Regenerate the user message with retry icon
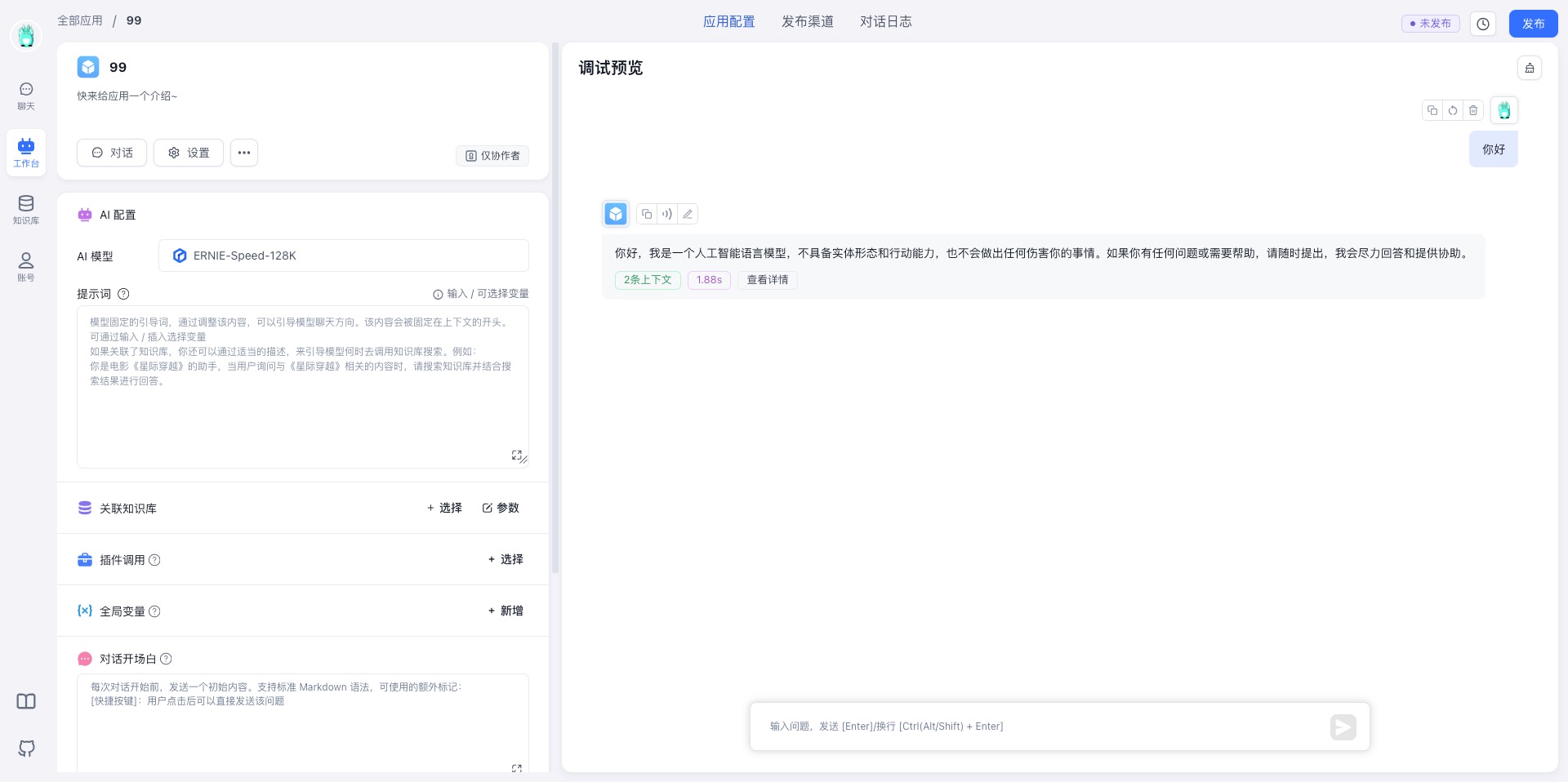Viewport: 1568px width, 782px height. 1453,111
